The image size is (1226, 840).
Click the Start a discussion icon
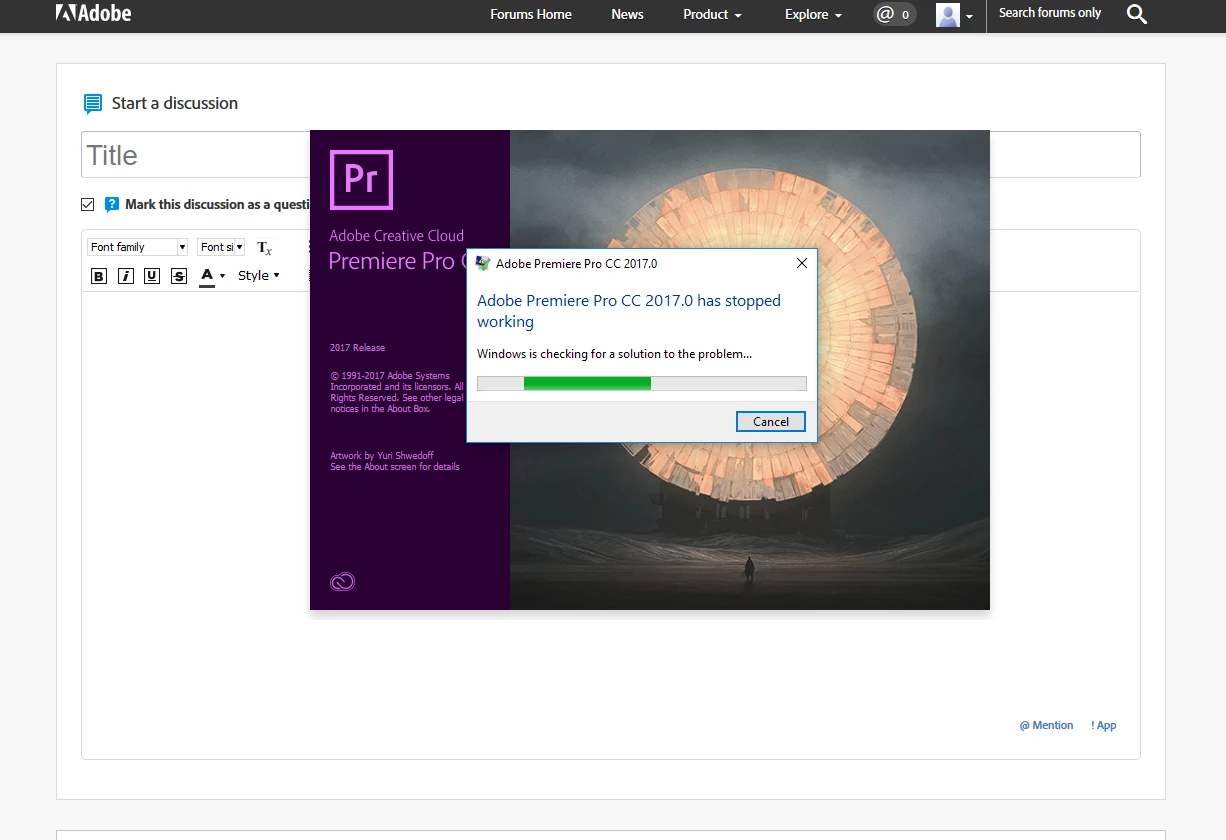93,103
